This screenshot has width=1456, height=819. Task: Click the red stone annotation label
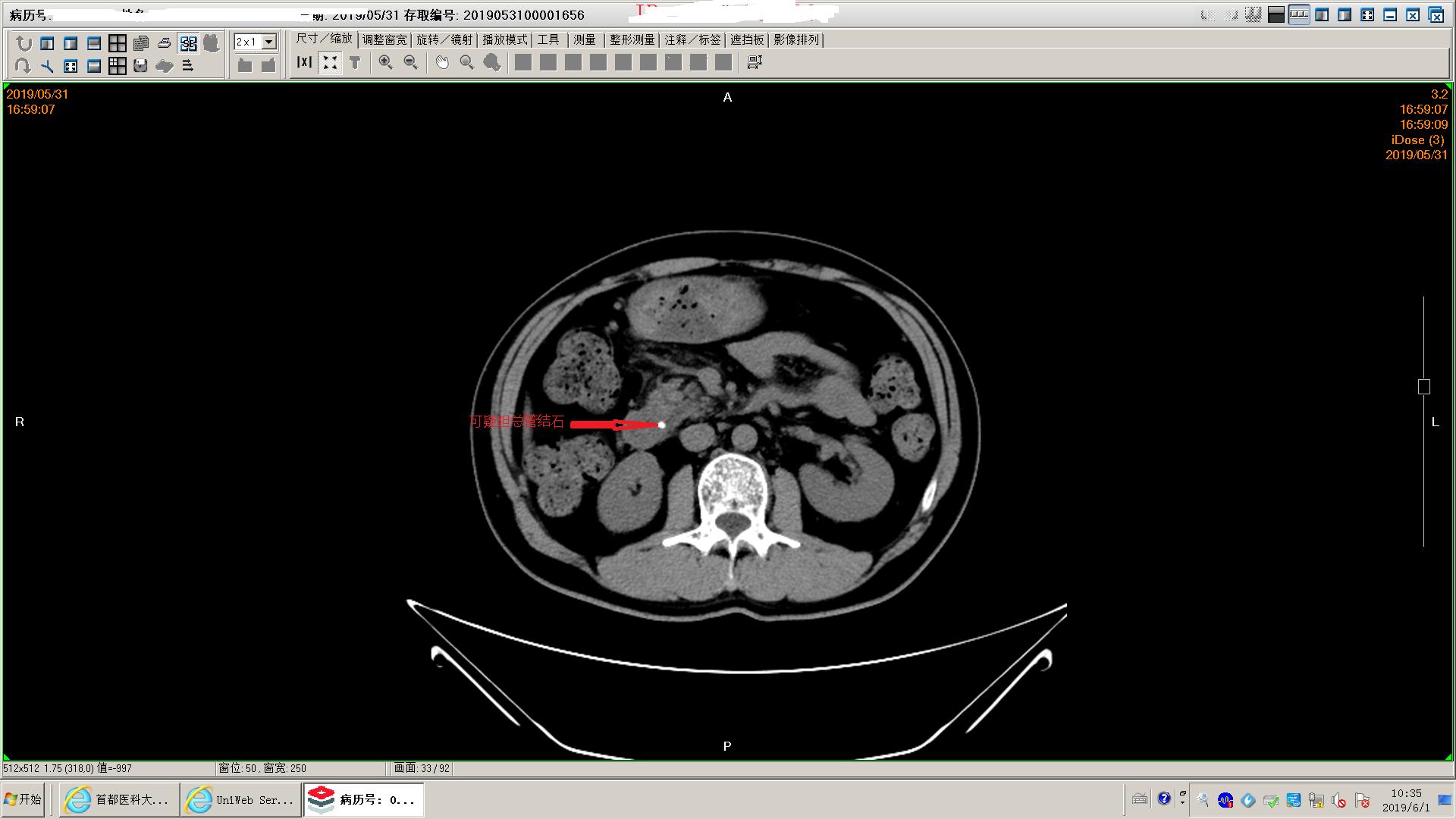(x=516, y=422)
